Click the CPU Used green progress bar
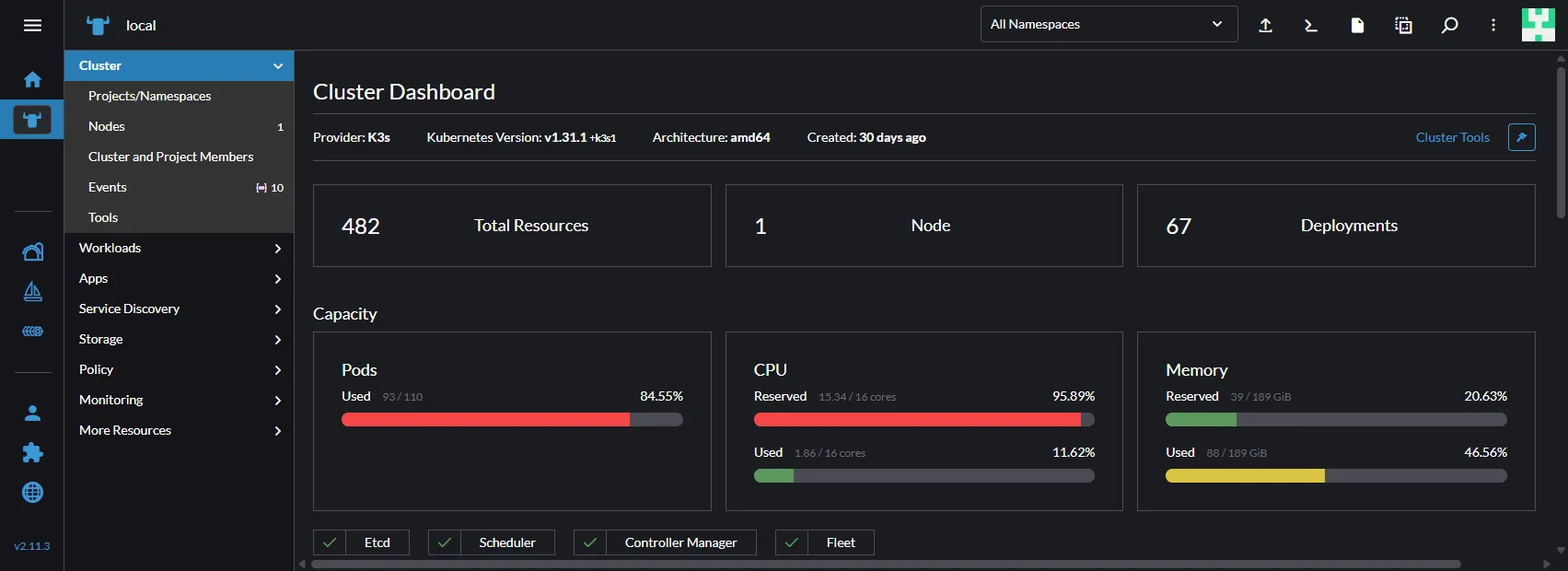This screenshot has height=571, width=1568. tap(924, 476)
